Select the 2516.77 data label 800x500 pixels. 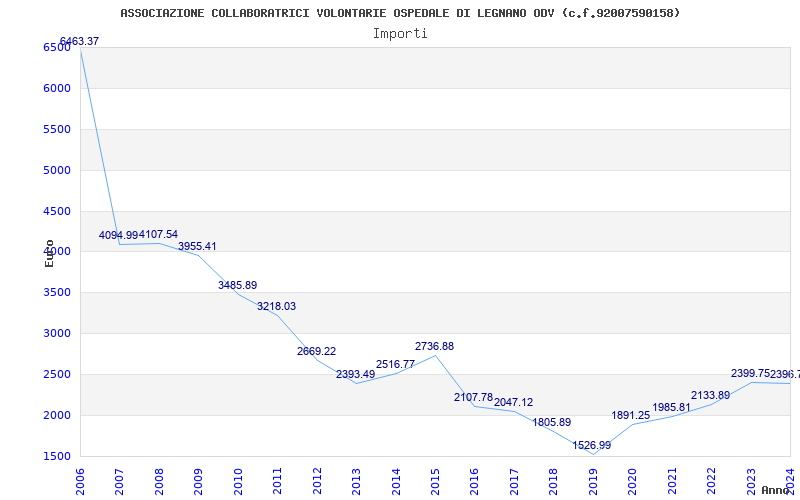coord(395,364)
